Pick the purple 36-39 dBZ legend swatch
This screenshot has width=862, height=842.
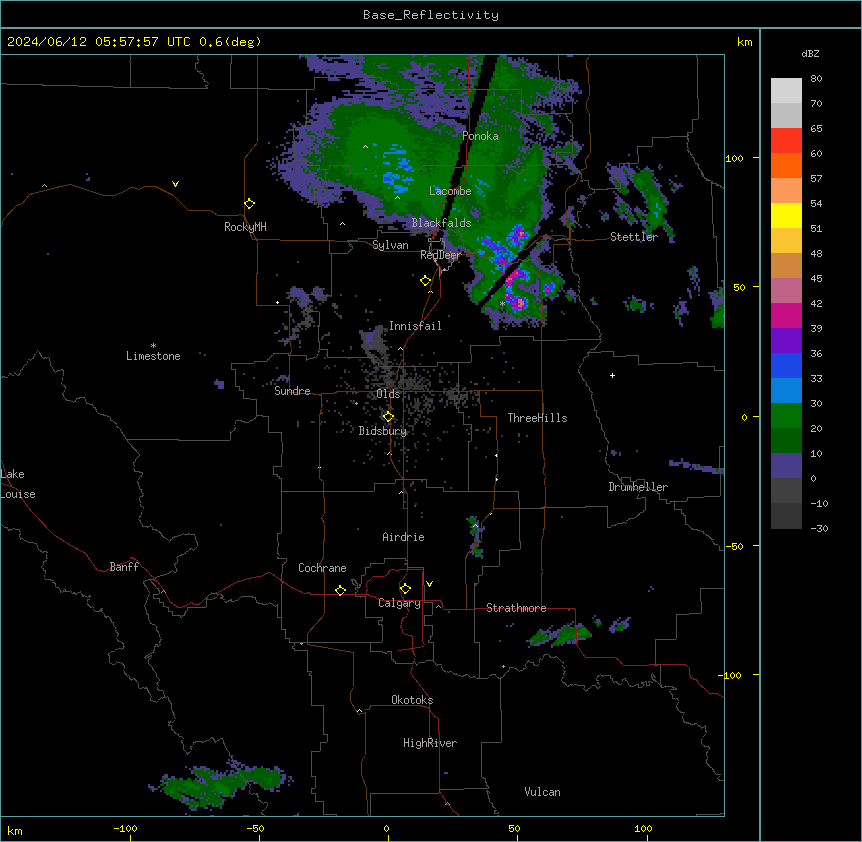pyautogui.click(x=786, y=341)
